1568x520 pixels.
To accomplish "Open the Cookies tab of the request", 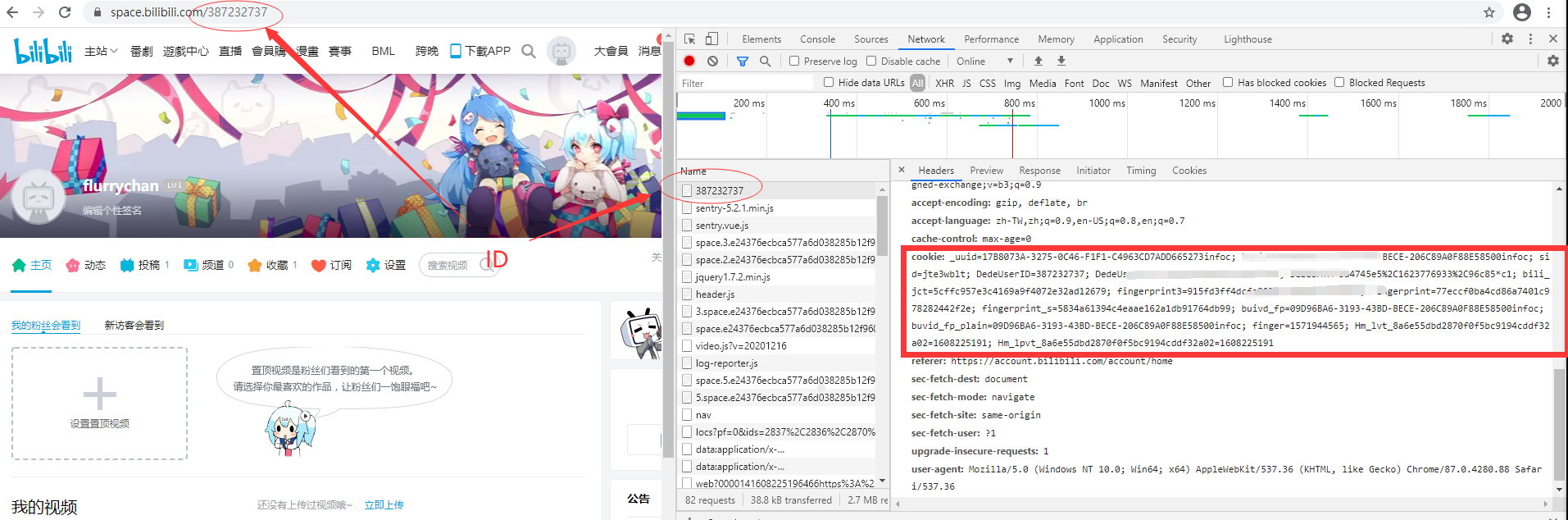I will point(1189,170).
